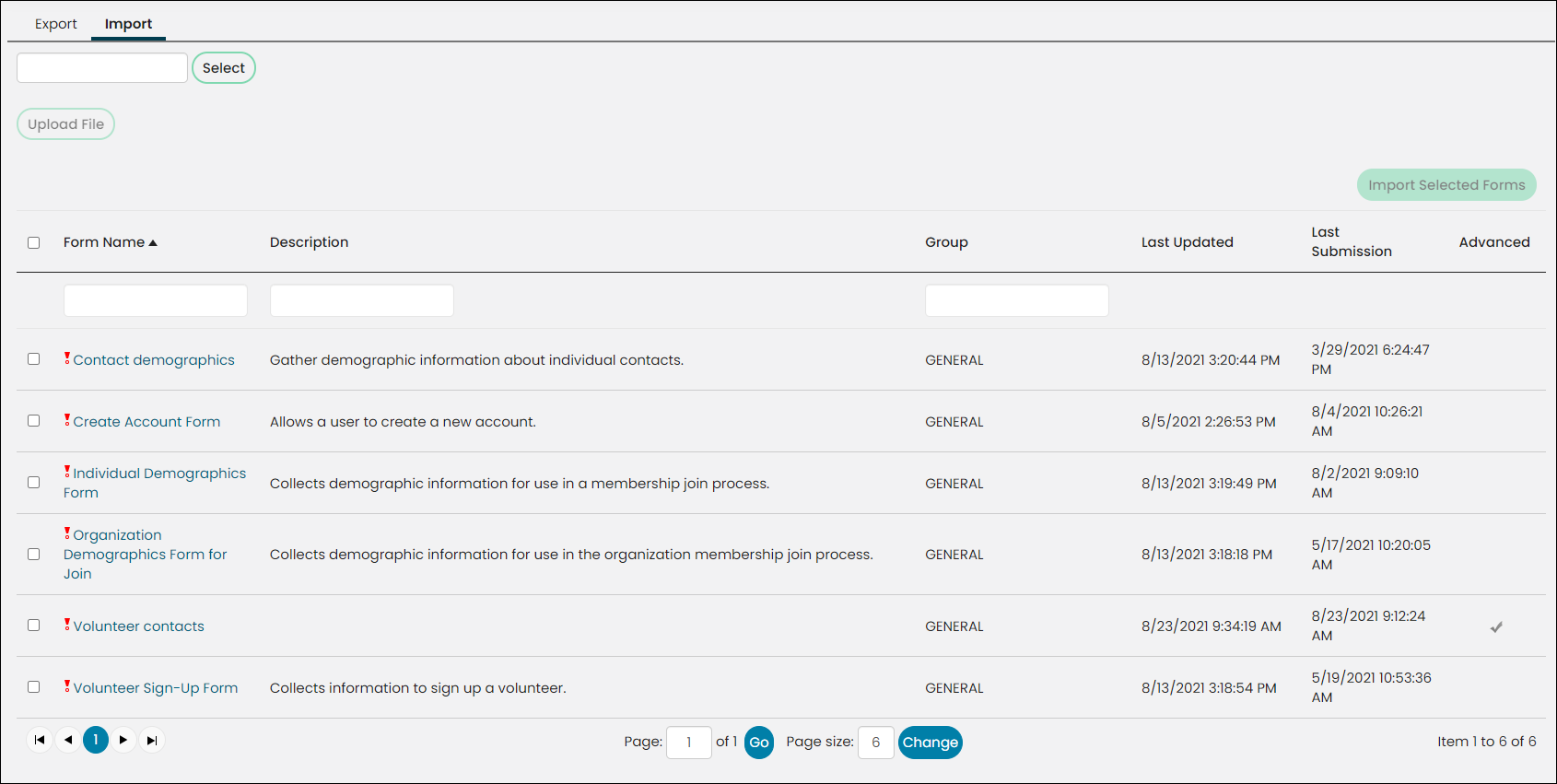Open the Contact demographics form link
1557x784 pixels.
click(154, 360)
